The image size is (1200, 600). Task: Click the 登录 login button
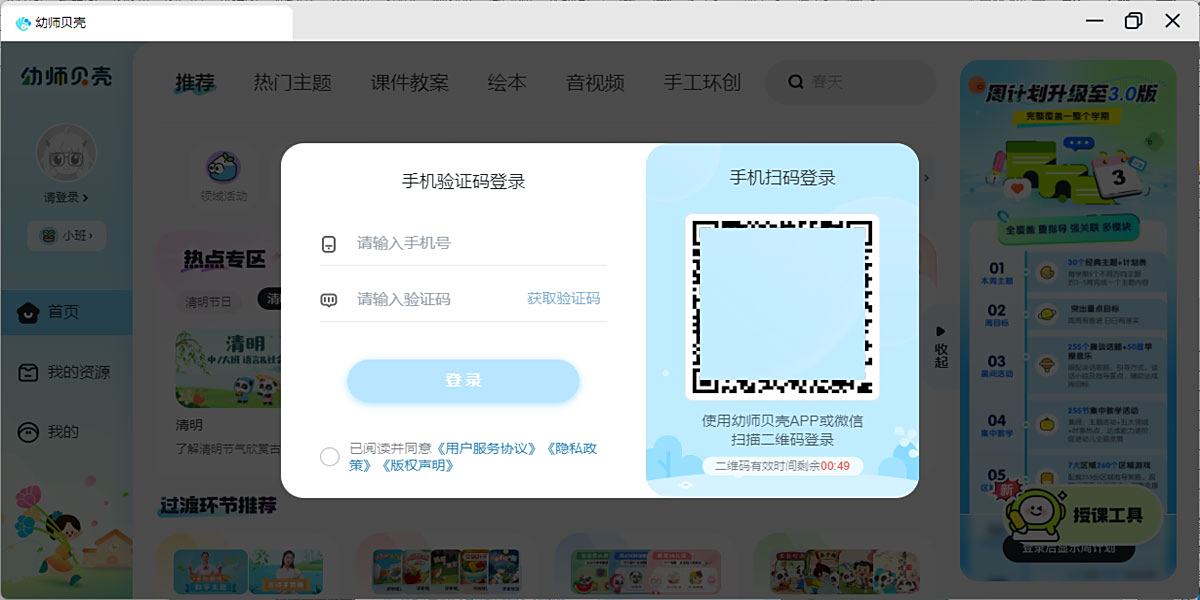point(463,381)
